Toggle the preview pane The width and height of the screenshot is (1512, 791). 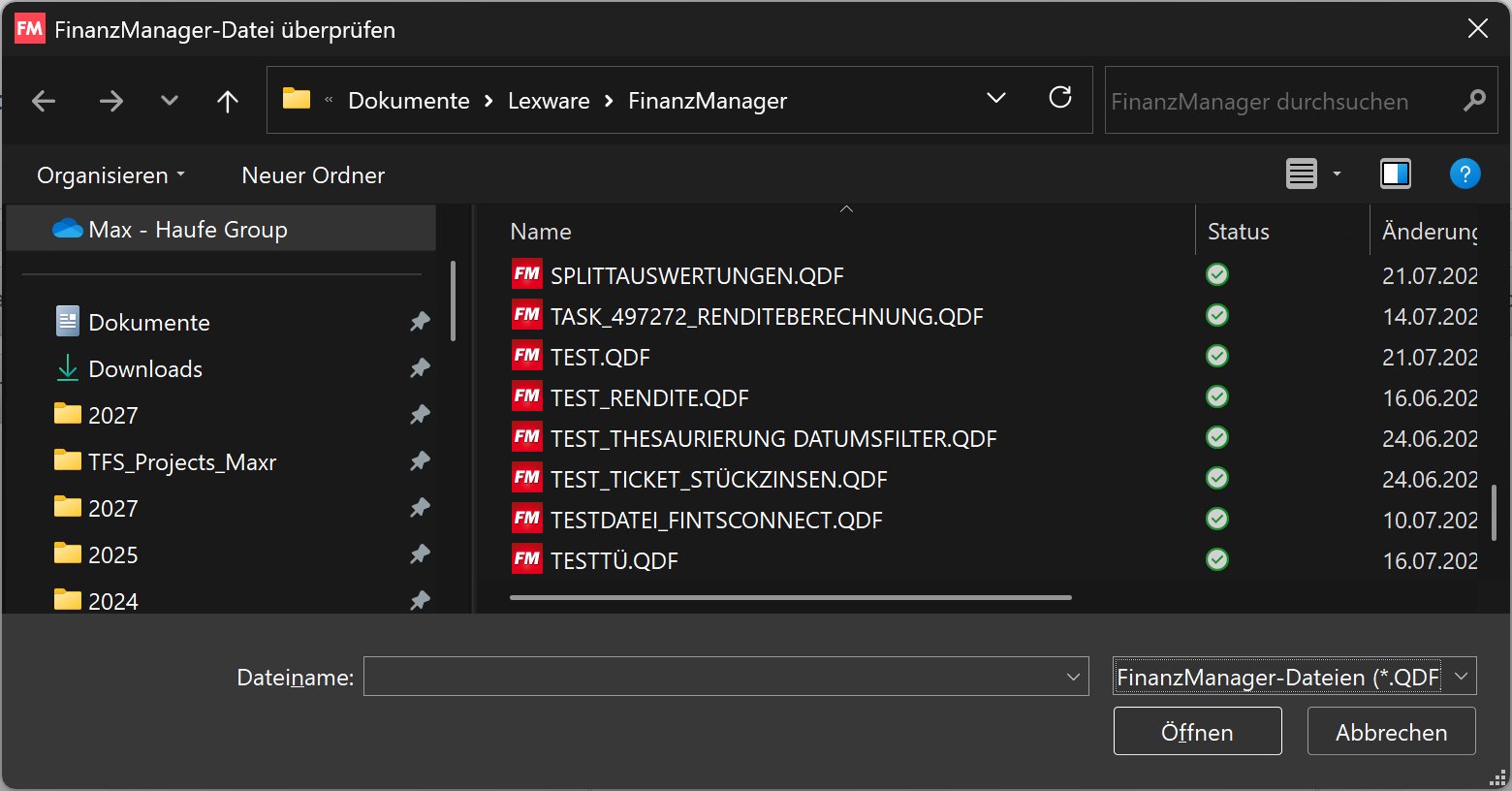[x=1396, y=174]
